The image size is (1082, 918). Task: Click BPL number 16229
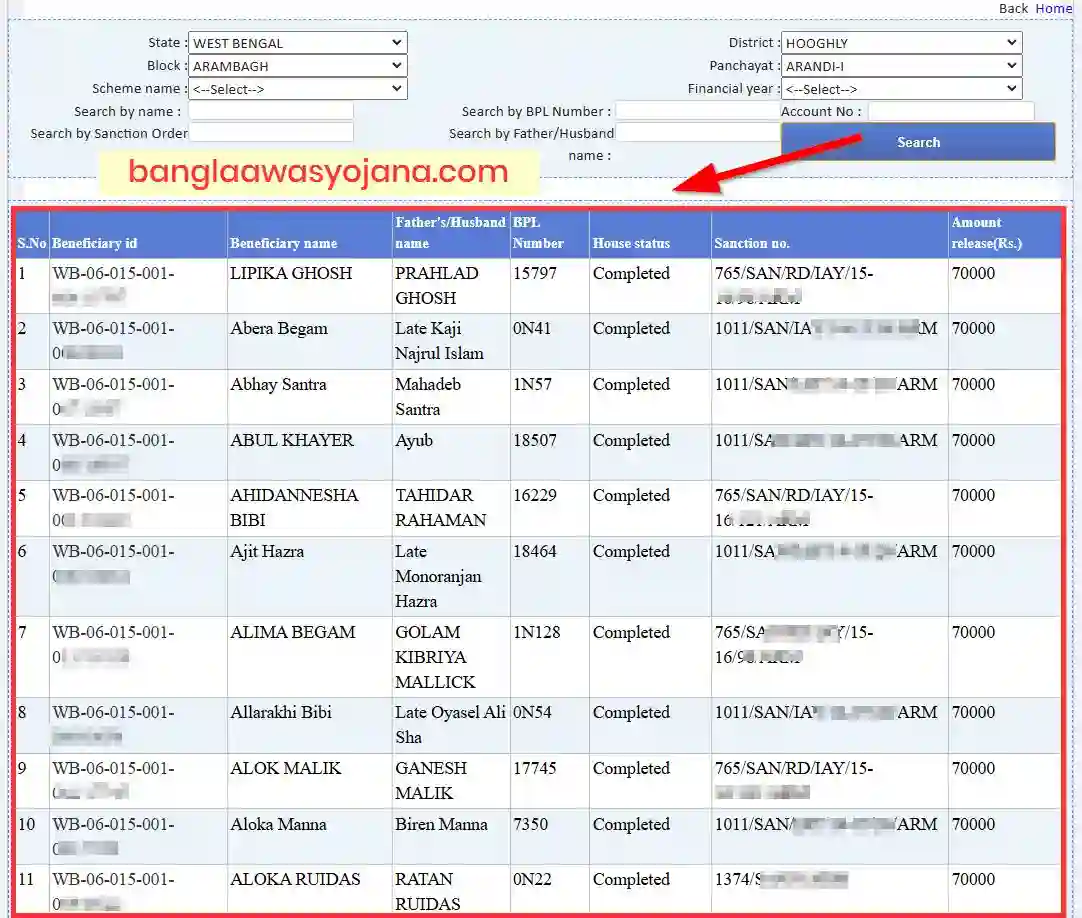pos(535,496)
